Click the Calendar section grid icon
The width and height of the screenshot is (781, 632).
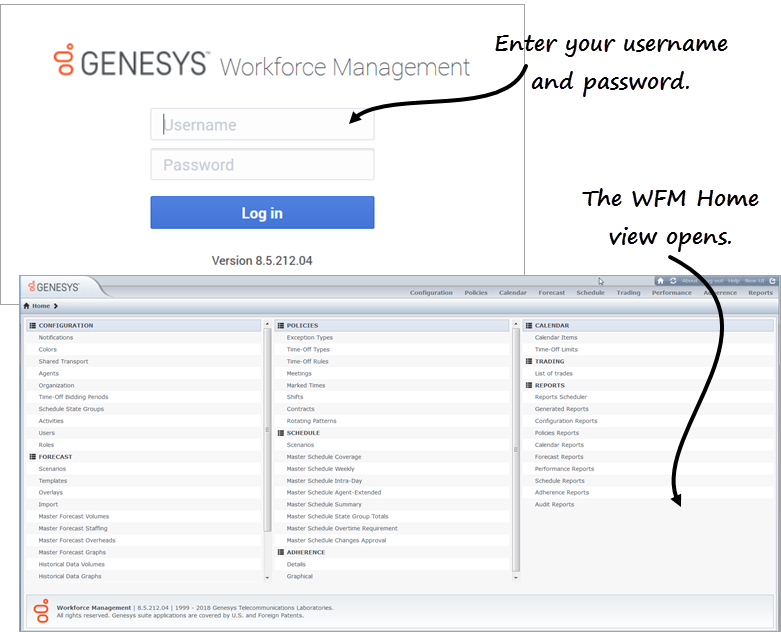pos(528,325)
